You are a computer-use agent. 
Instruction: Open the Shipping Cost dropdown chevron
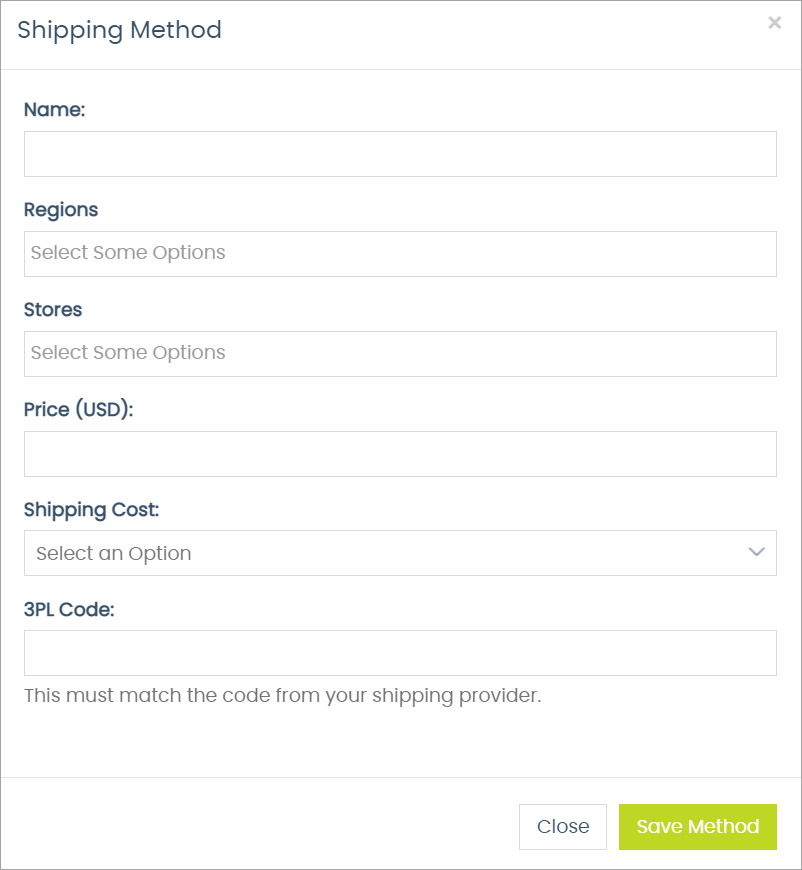(x=757, y=552)
